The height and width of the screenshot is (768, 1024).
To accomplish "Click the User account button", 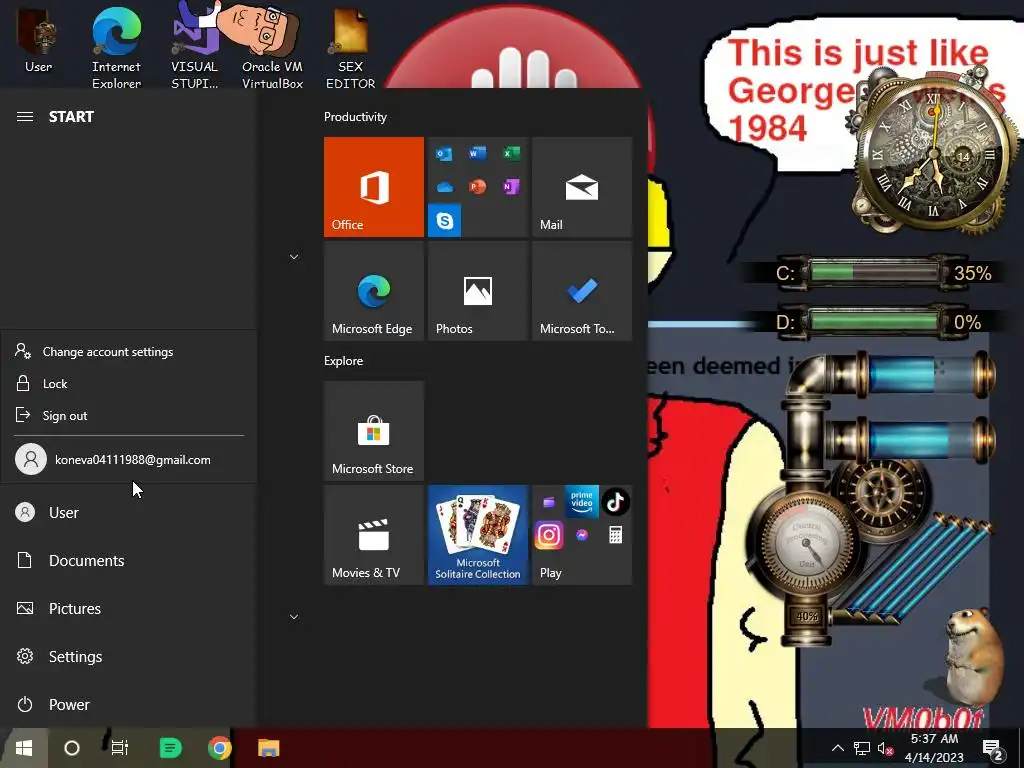I will pyautogui.click(x=128, y=513).
